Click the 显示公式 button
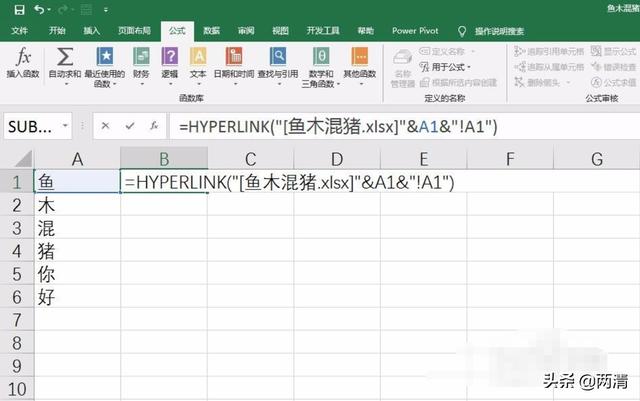Screen dimensions: 640x401 [x=614, y=51]
